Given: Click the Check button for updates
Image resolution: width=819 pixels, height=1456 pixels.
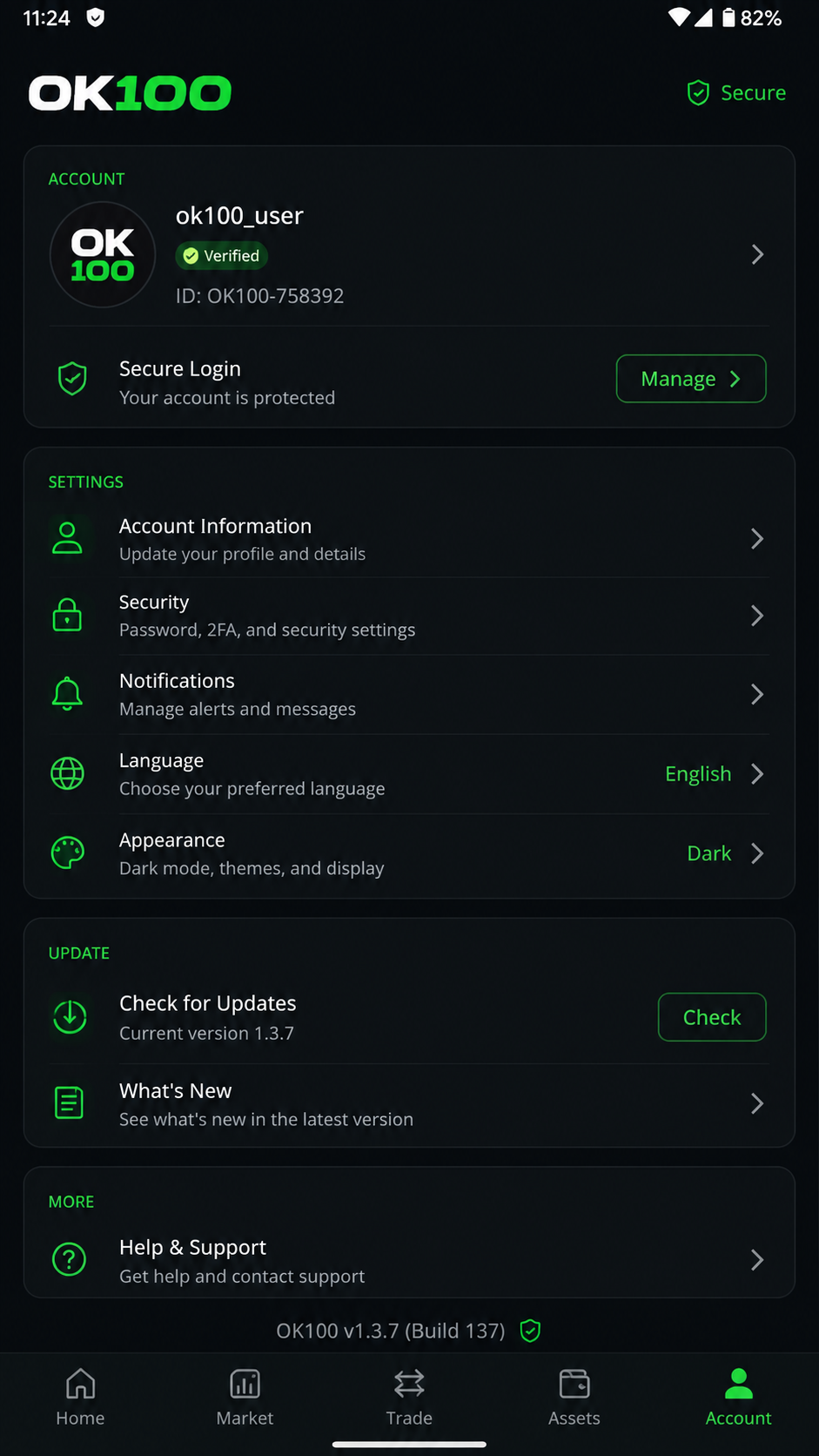Looking at the screenshot, I should tap(712, 1017).
